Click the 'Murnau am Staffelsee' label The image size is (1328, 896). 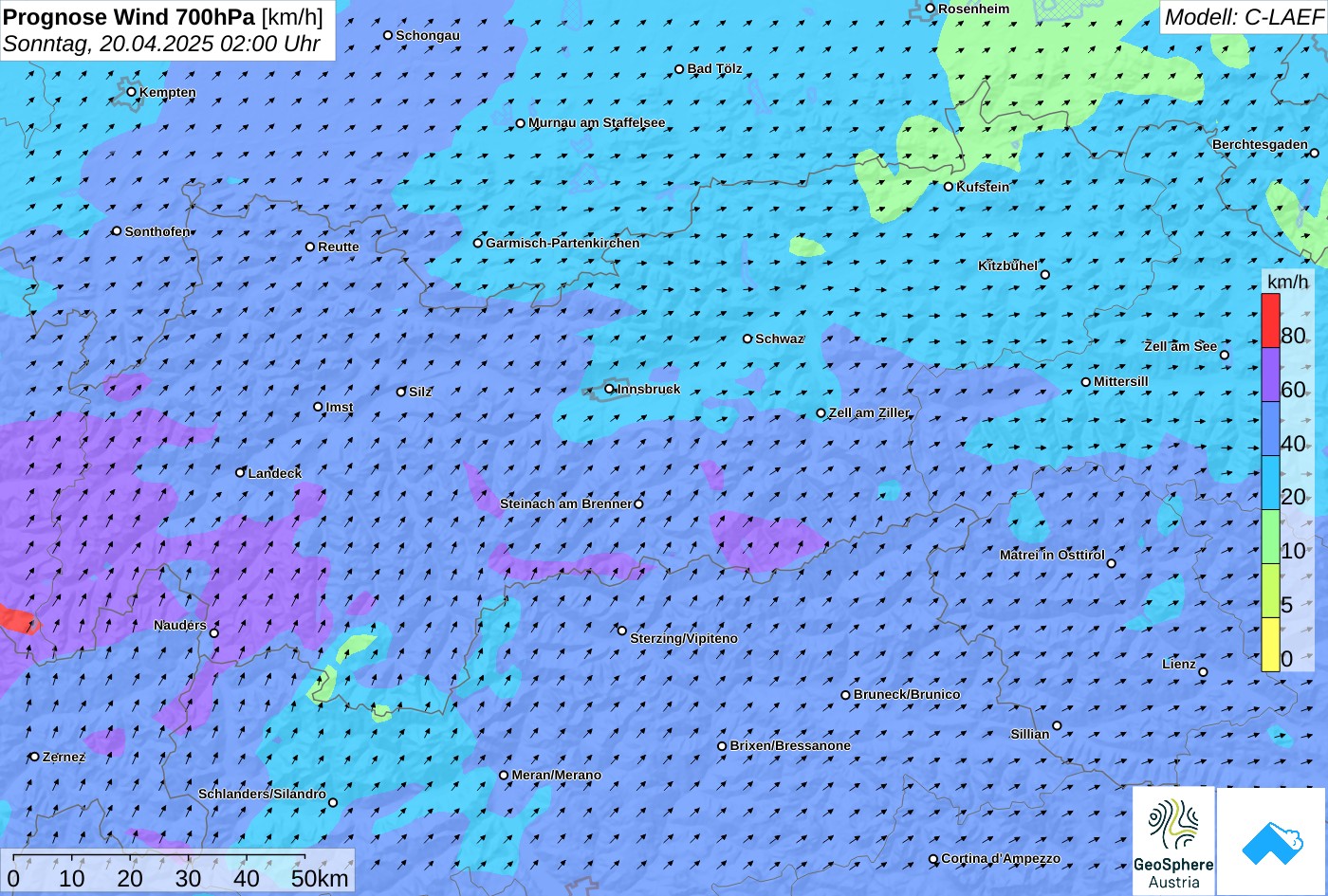point(597,122)
